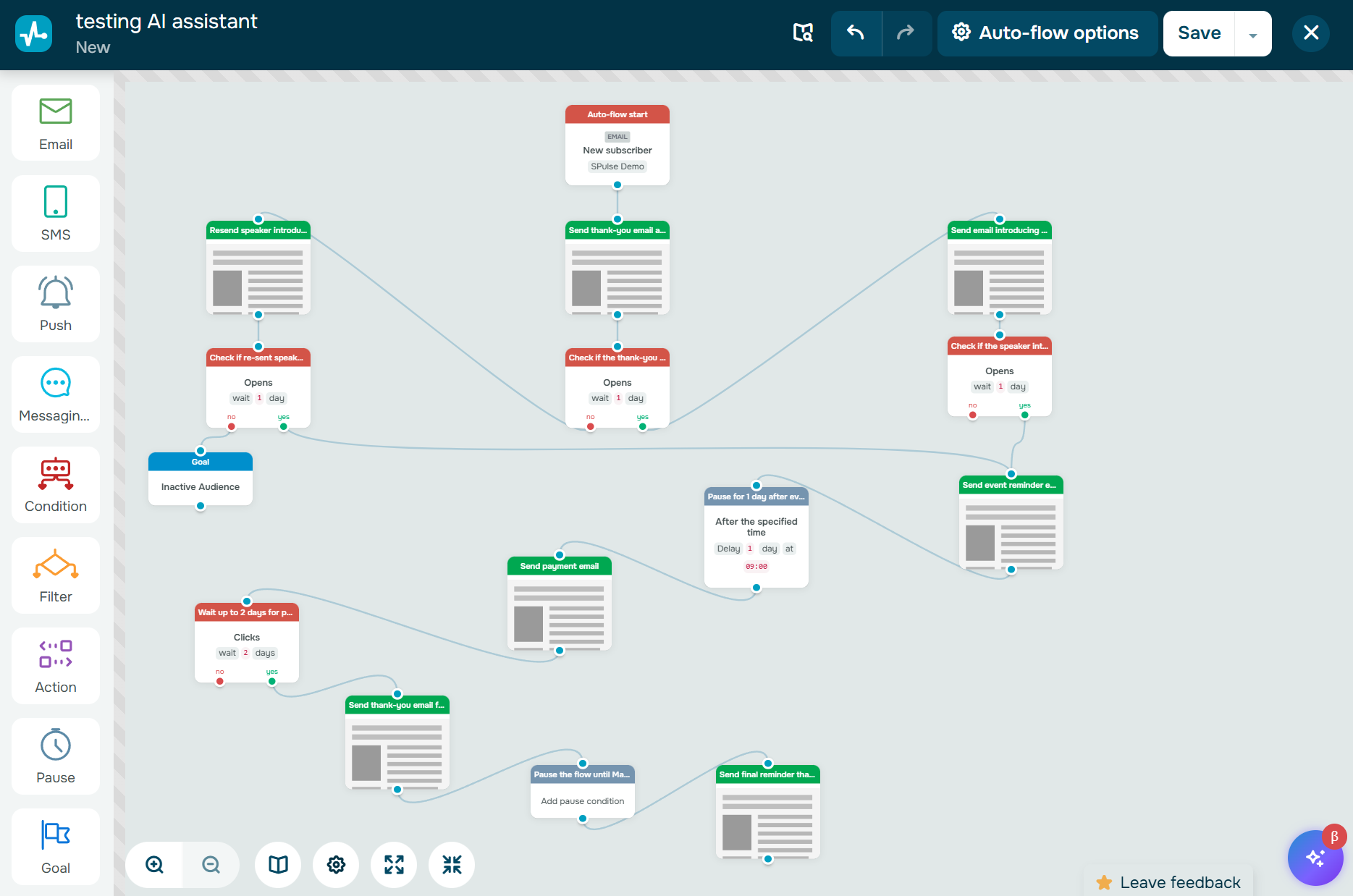Expand the Save options arrow
1353x896 pixels.
pos(1252,33)
